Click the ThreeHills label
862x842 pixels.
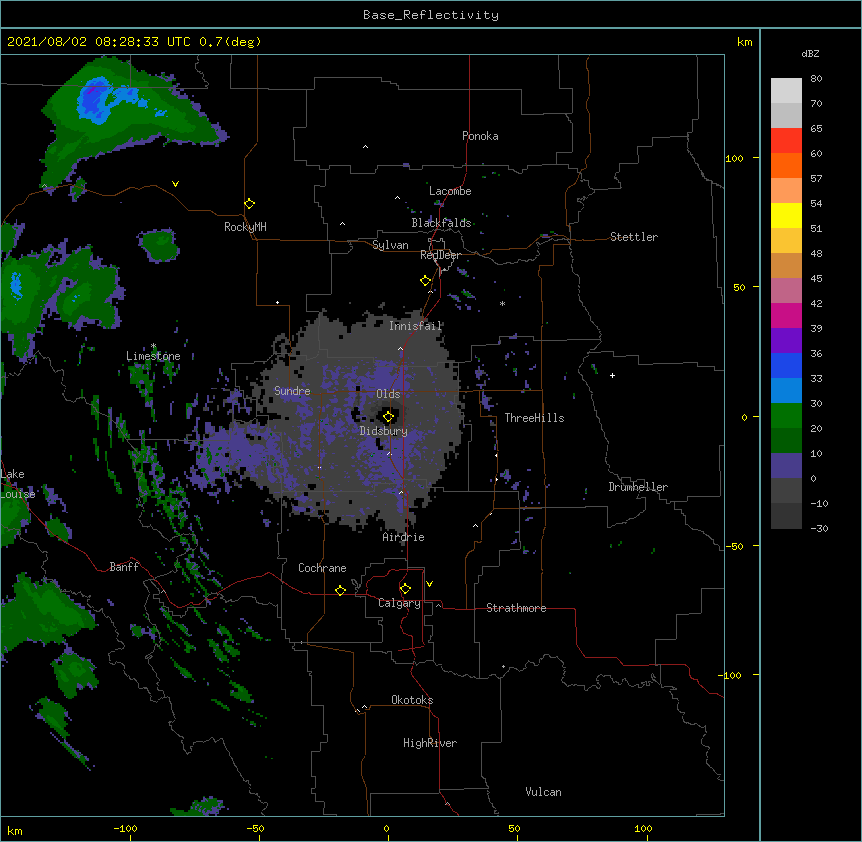click(534, 418)
